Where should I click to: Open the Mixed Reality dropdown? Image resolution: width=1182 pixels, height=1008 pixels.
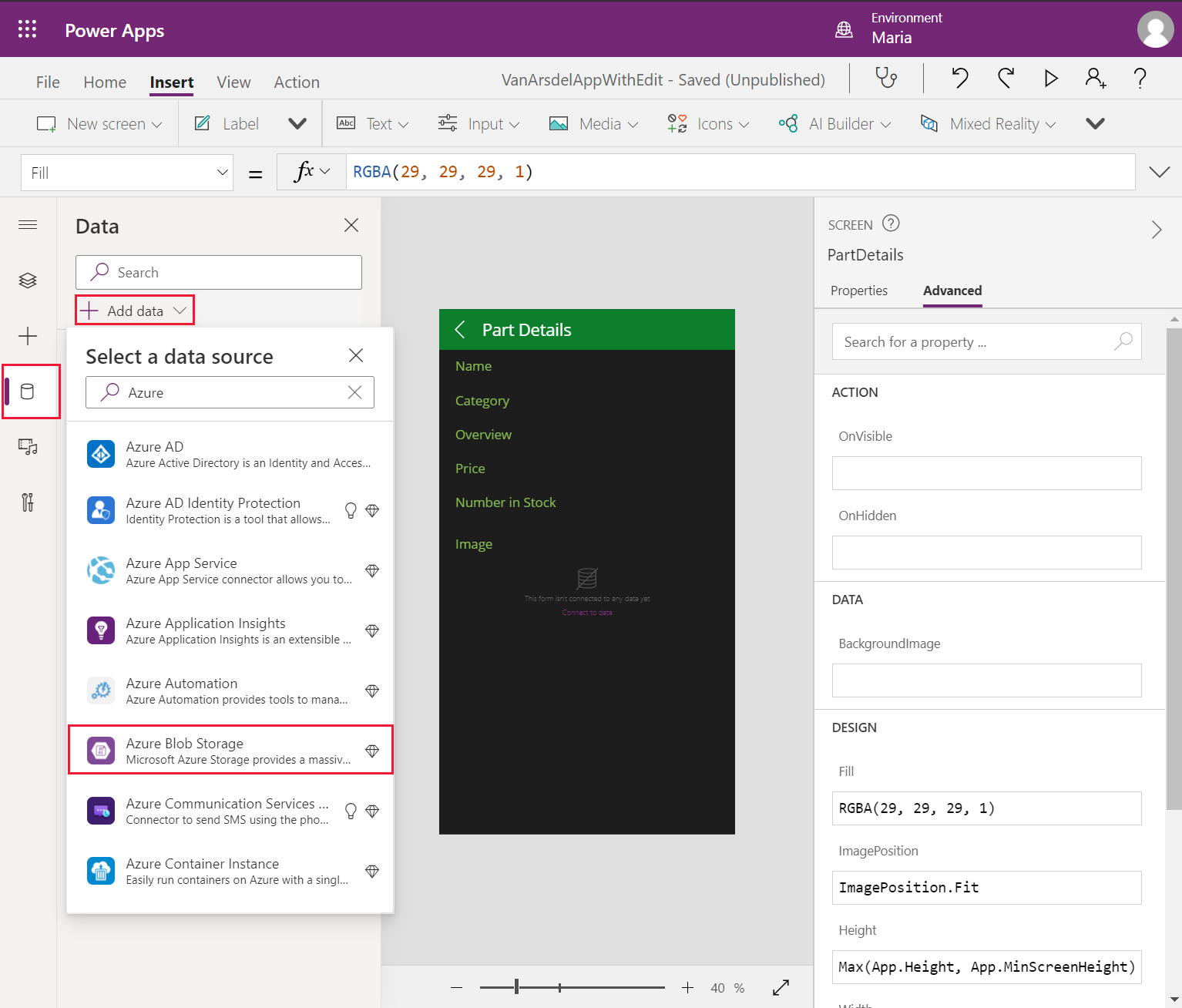click(988, 123)
